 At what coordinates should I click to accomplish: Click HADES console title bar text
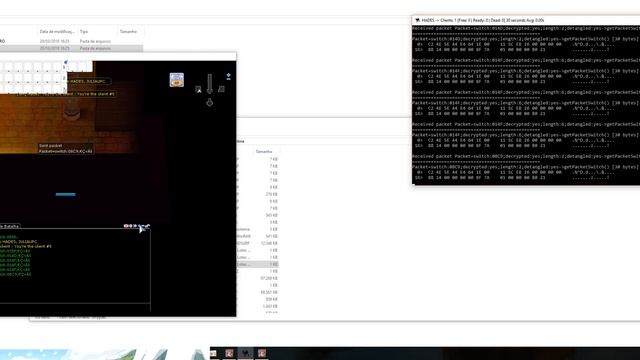[x=483, y=20]
